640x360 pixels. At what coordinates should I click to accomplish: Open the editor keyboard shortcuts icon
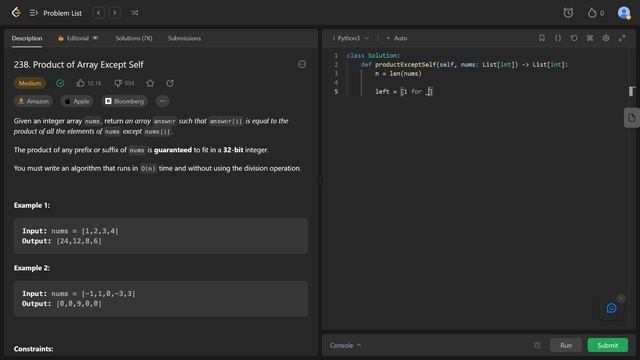point(590,38)
